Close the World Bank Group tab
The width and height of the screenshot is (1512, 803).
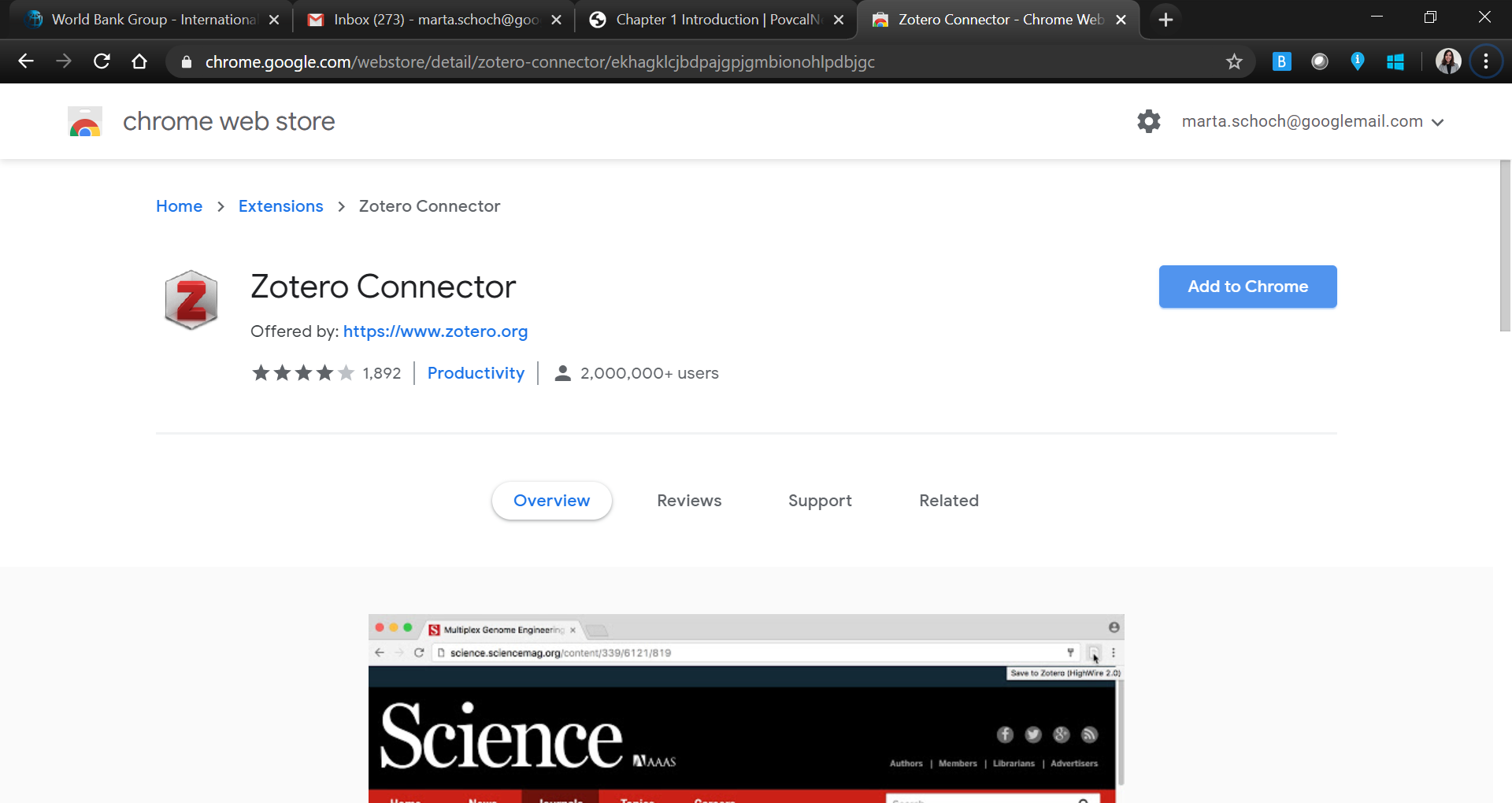(274, 20)
